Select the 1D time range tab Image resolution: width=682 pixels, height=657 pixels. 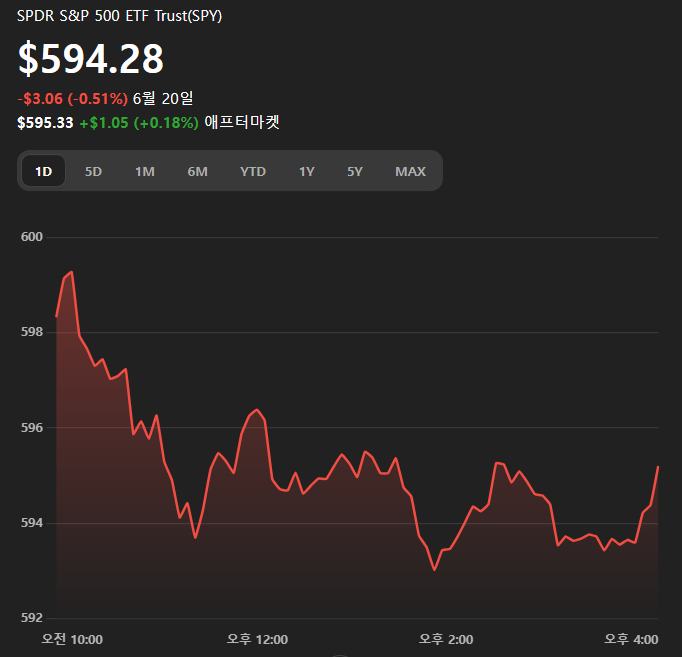(x=43, y=171)
